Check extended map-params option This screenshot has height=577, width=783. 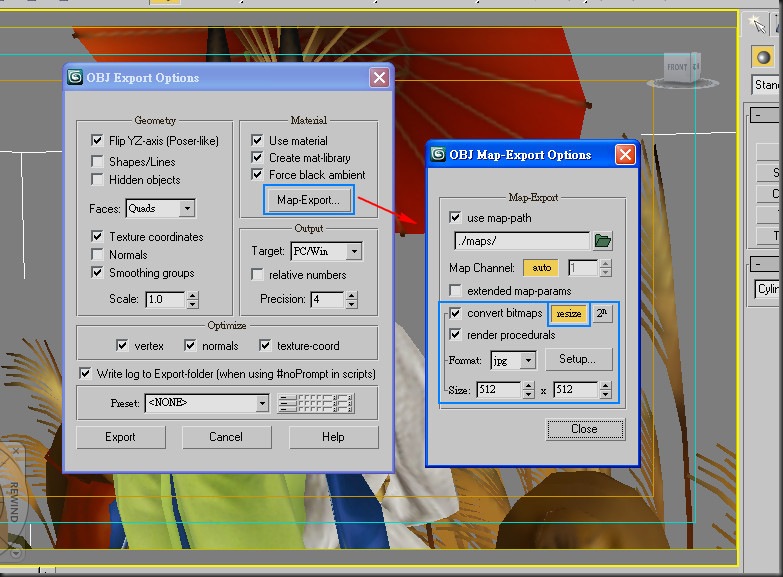[455, 290]
